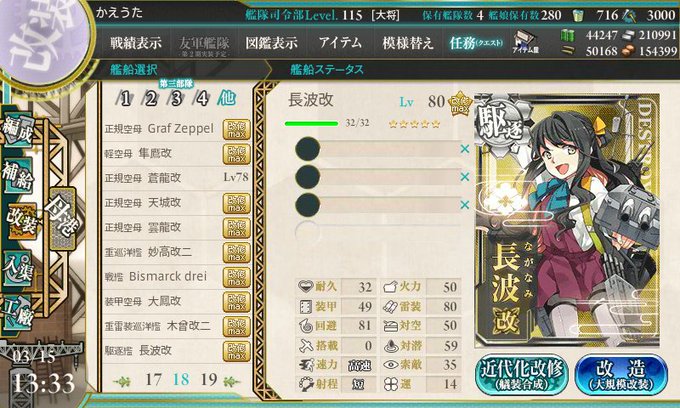Viewport: 680px width, 408px height.
Task: Clear the second equipment slot X mark
Action: [x=464, y=177]
